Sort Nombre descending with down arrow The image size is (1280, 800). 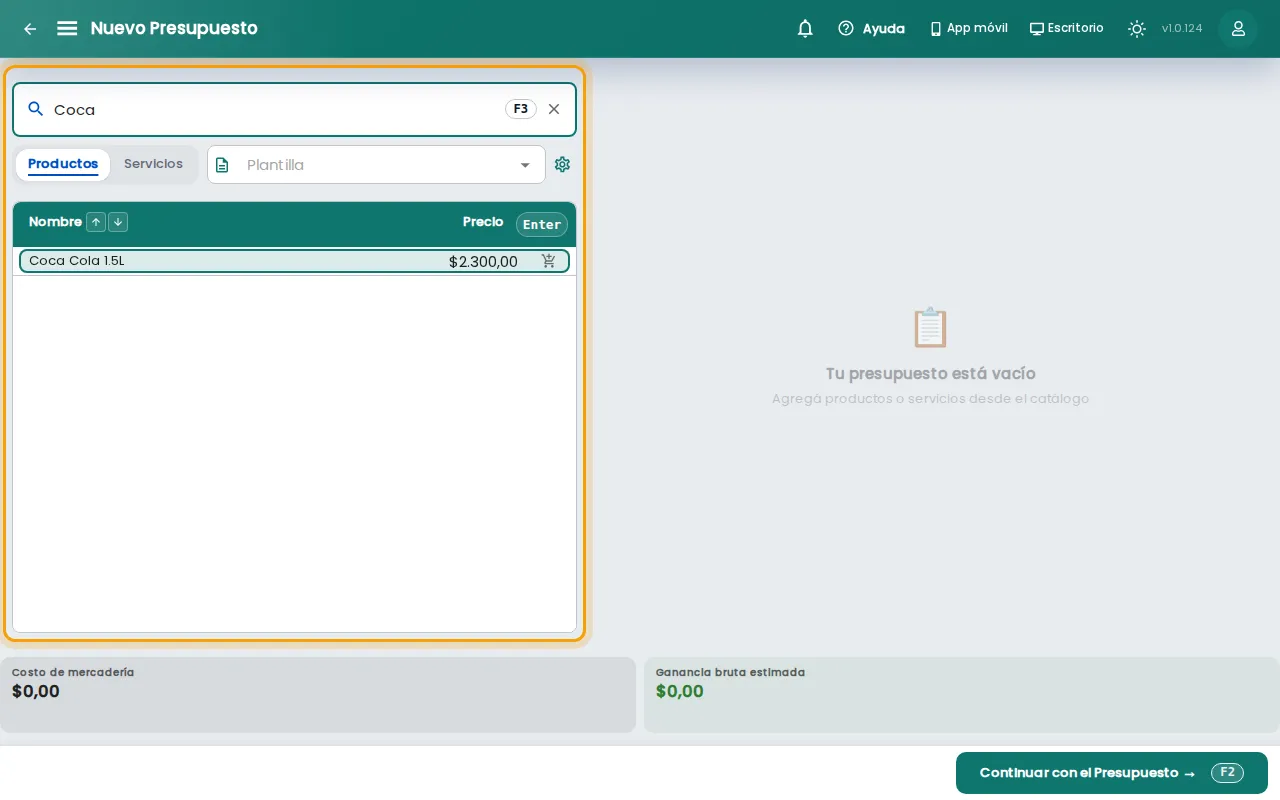[118, 222]
